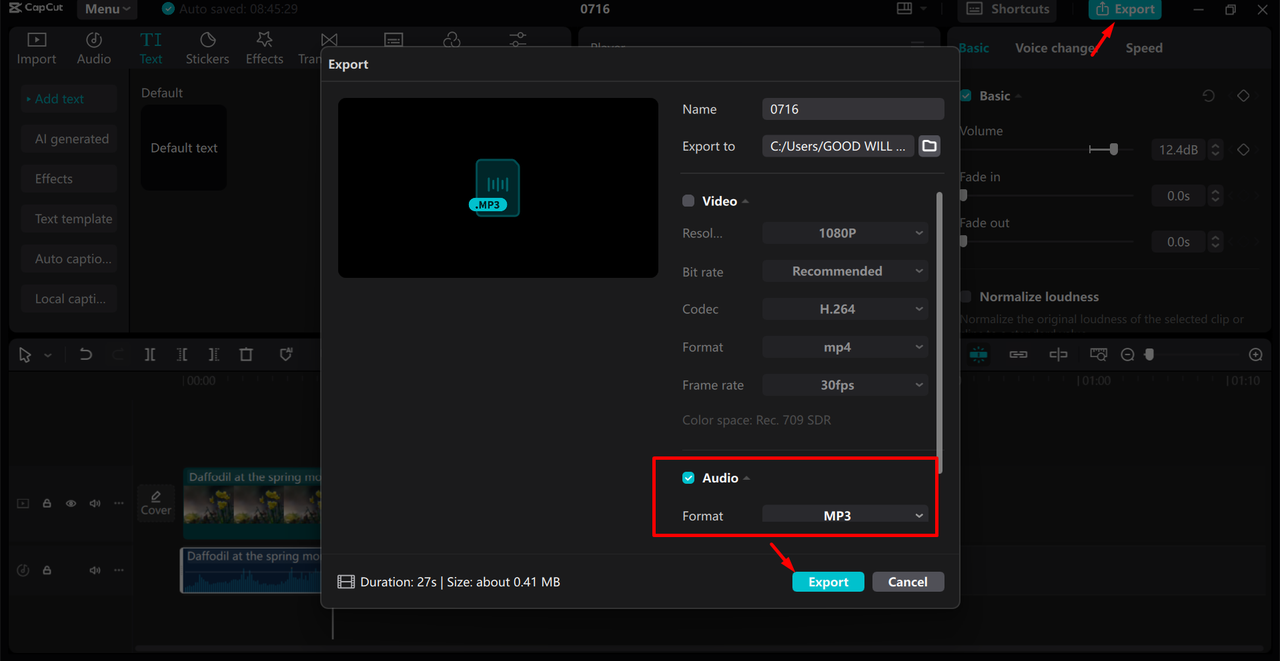Viewport: 1280px width, 661px height.
Task: Click the Volume keyframe diamond icon
Action: 1243,150
